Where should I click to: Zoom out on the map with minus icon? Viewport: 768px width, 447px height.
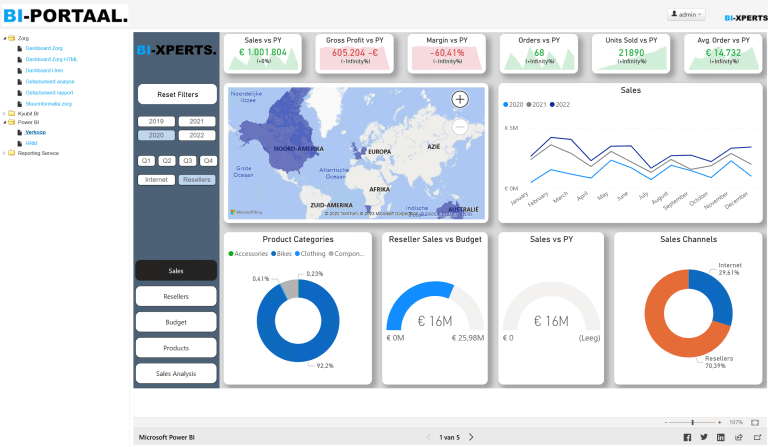coord(460,126)
